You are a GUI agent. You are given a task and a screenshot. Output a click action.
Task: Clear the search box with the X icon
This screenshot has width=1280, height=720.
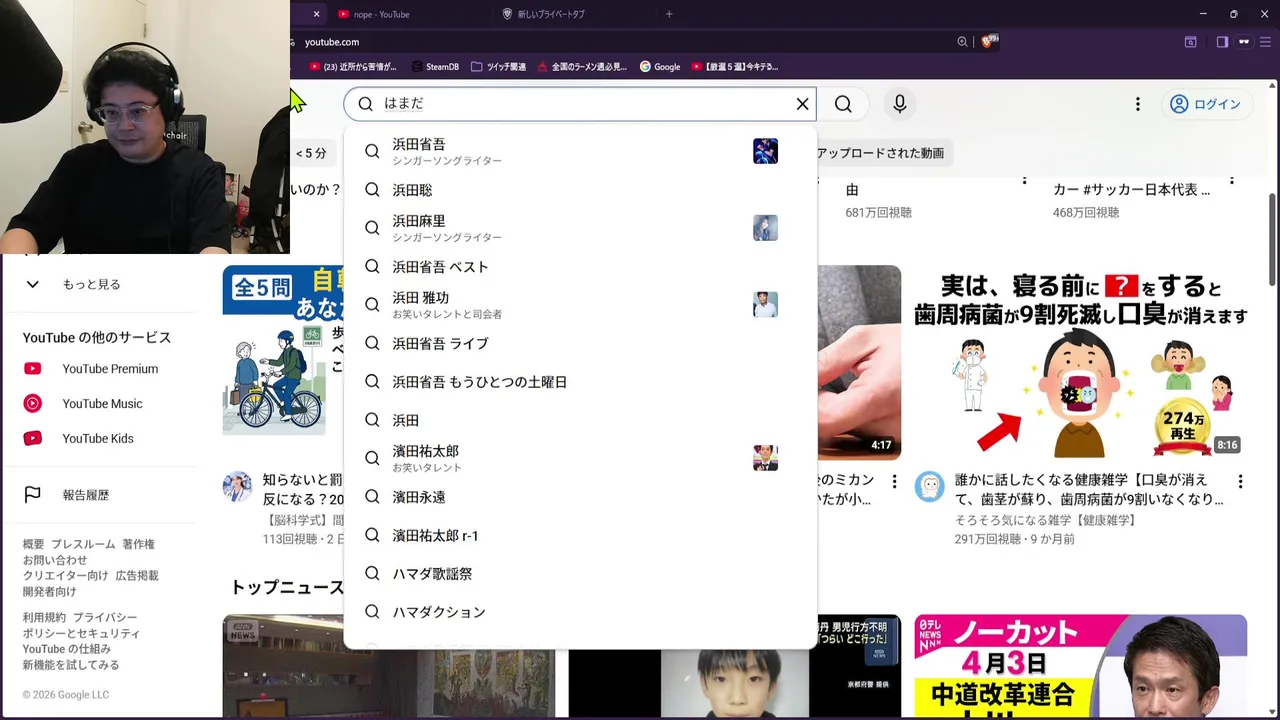tap(802, 104)
